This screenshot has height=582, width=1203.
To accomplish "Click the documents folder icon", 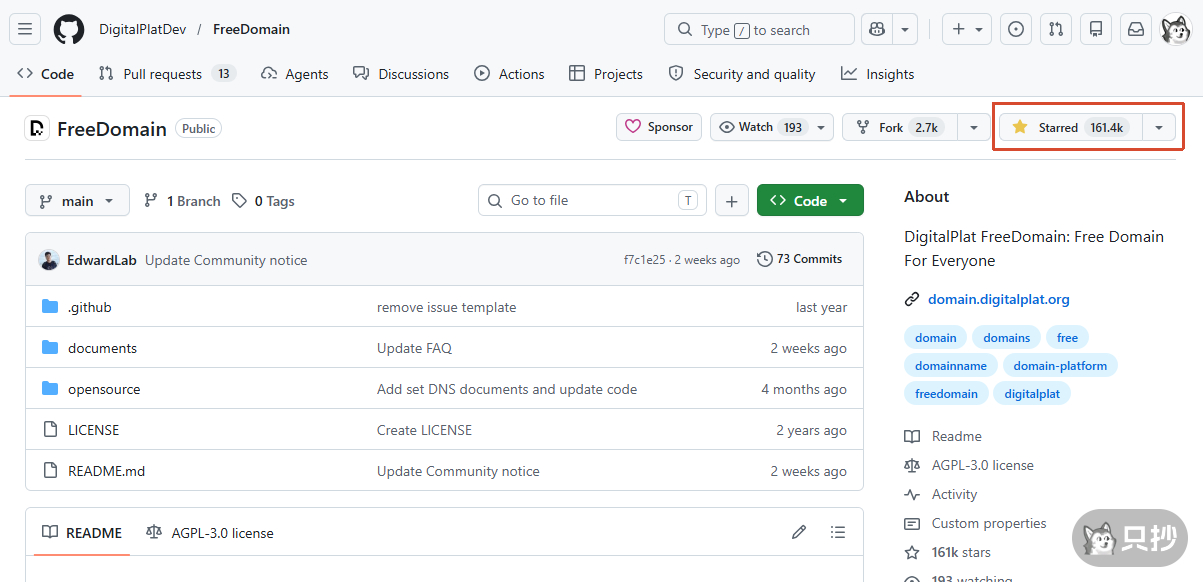I will [50, 348].
